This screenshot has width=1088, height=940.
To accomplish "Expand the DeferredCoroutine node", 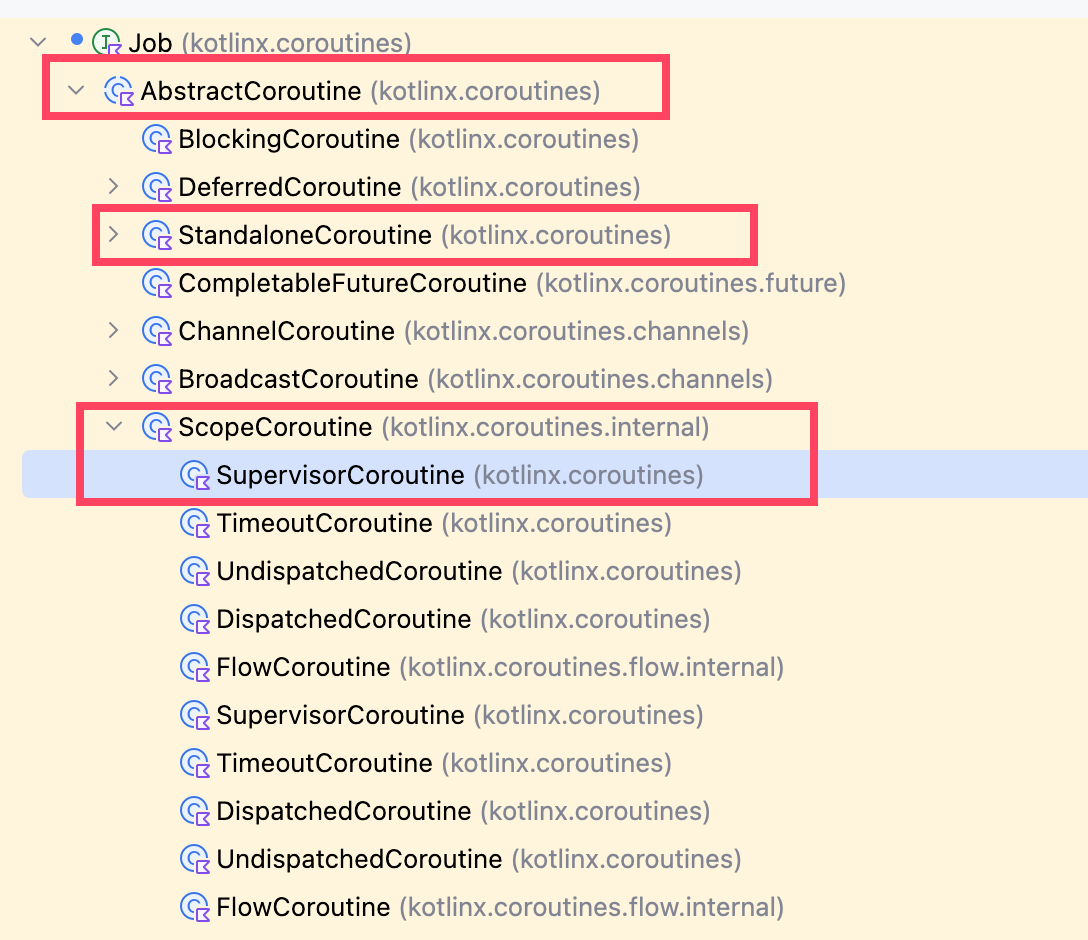I will point(114,187).
